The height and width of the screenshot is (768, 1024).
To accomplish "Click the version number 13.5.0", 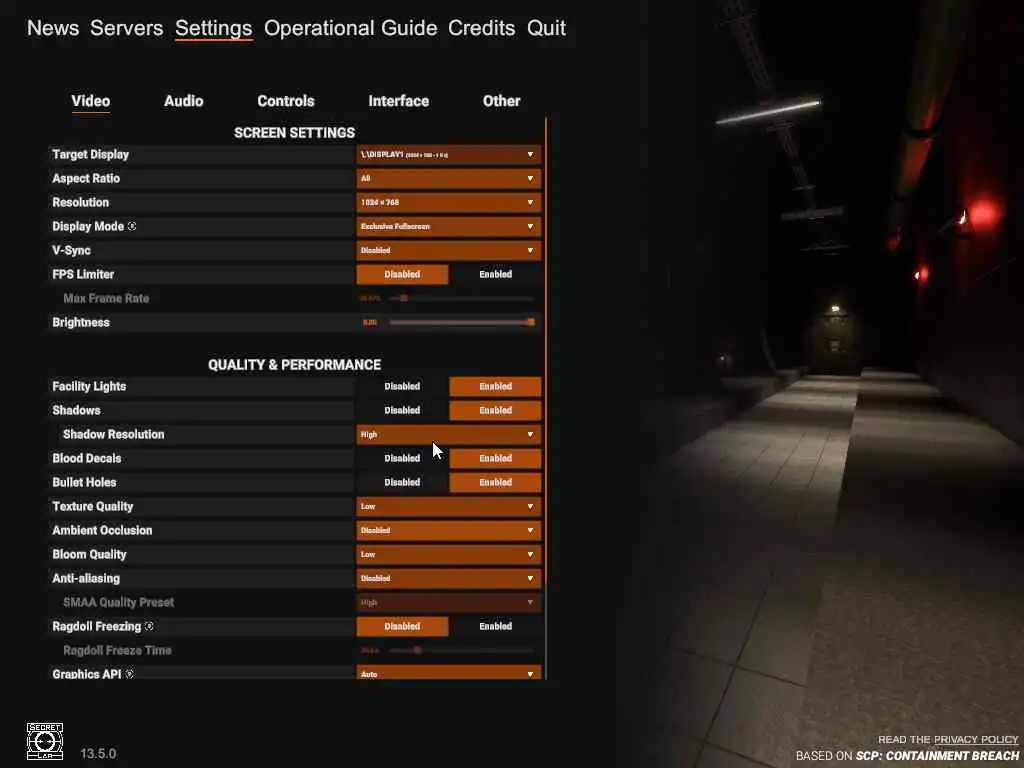I will tap(98, 754).
